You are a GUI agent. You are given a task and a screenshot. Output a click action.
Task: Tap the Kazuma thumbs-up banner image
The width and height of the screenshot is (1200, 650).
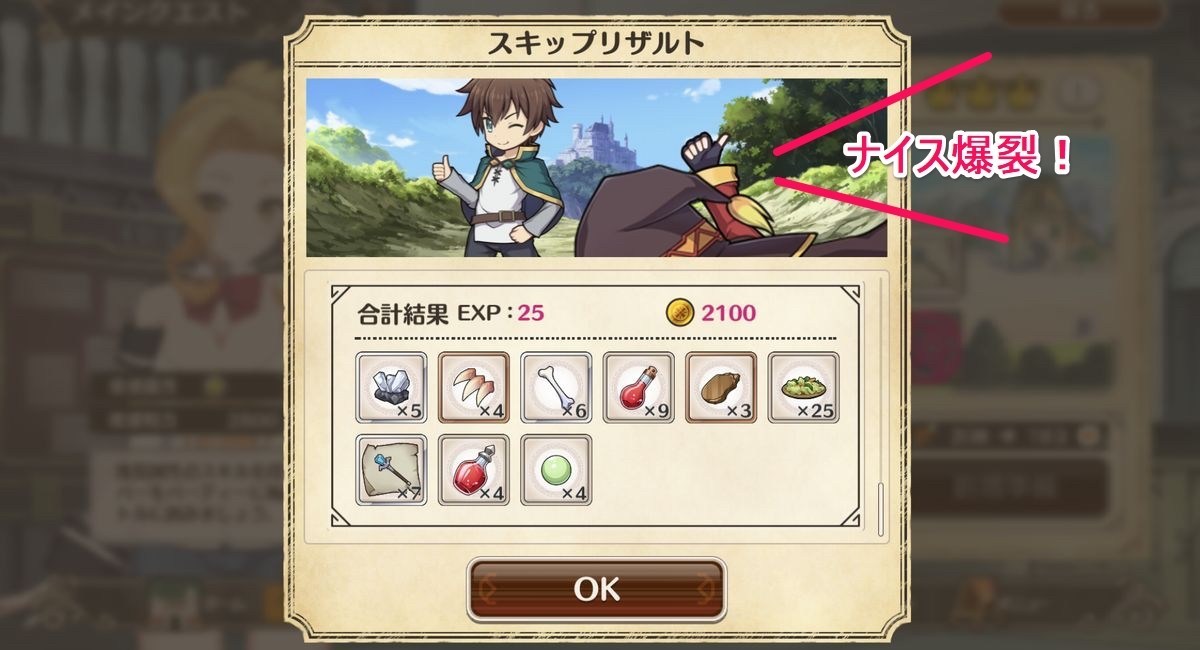[597, 168]
